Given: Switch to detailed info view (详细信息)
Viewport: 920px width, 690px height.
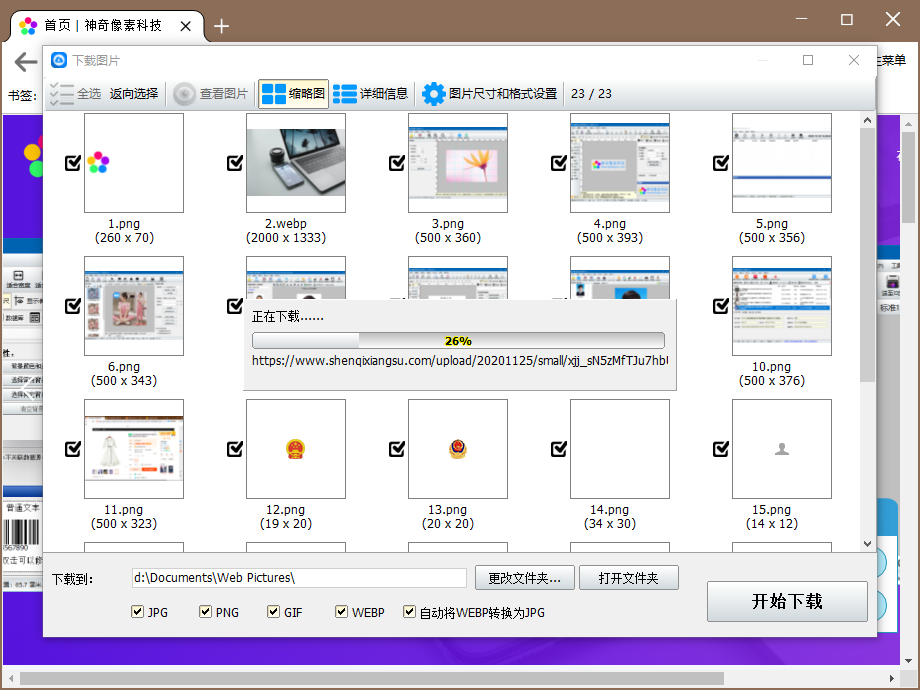Looking at the screenshot, I should (x=345, y=94).
